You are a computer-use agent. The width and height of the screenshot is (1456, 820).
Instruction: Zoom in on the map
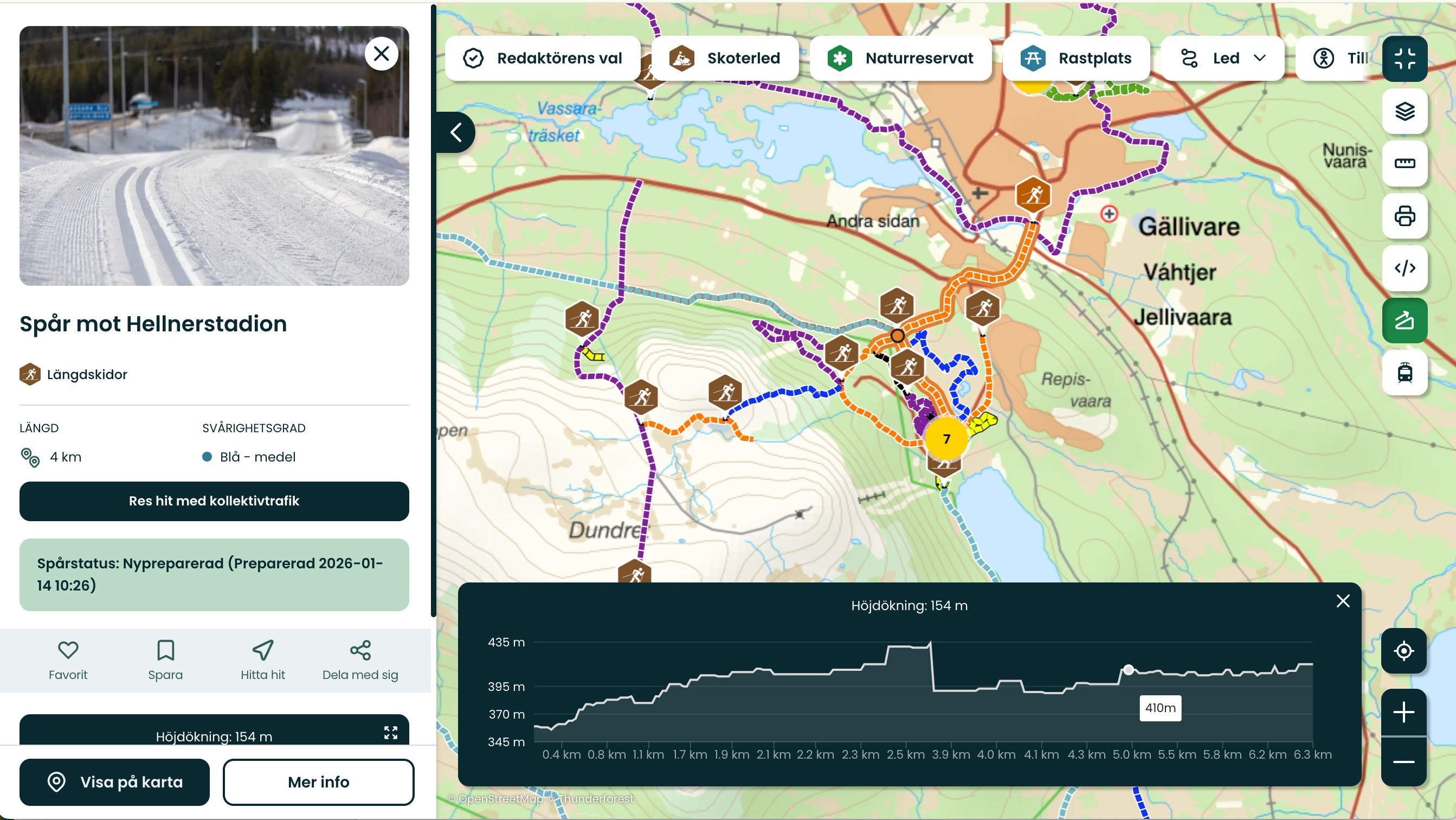pyautogui.click(x=1404, y=712)
